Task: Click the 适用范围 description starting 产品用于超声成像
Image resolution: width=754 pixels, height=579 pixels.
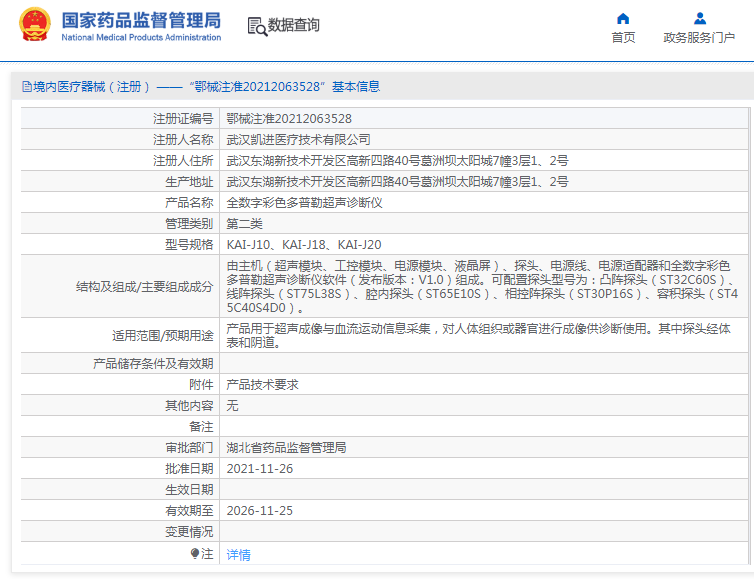Action: 478,336
